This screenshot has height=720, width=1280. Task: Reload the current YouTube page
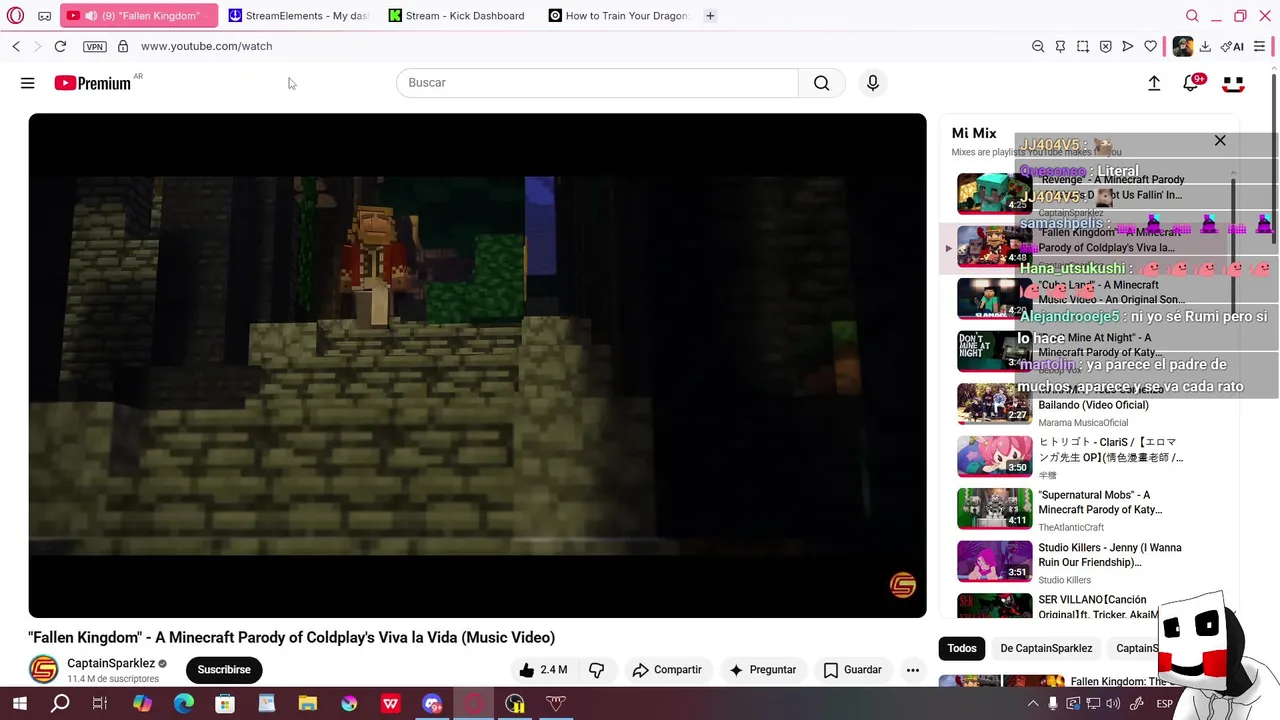[x=60, y=46]
